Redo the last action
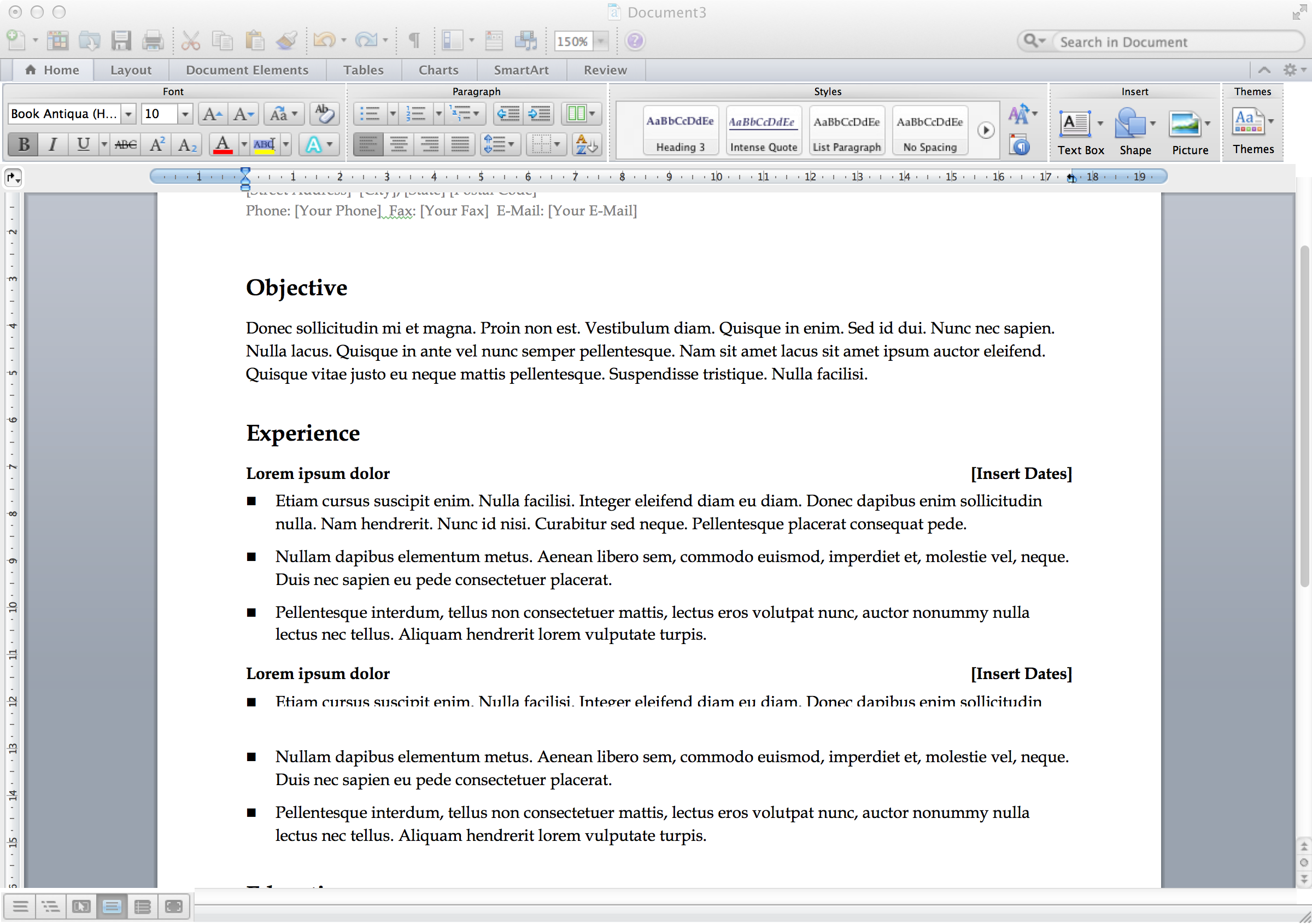This screenshot has width=1312, height=924. point(366,40)
